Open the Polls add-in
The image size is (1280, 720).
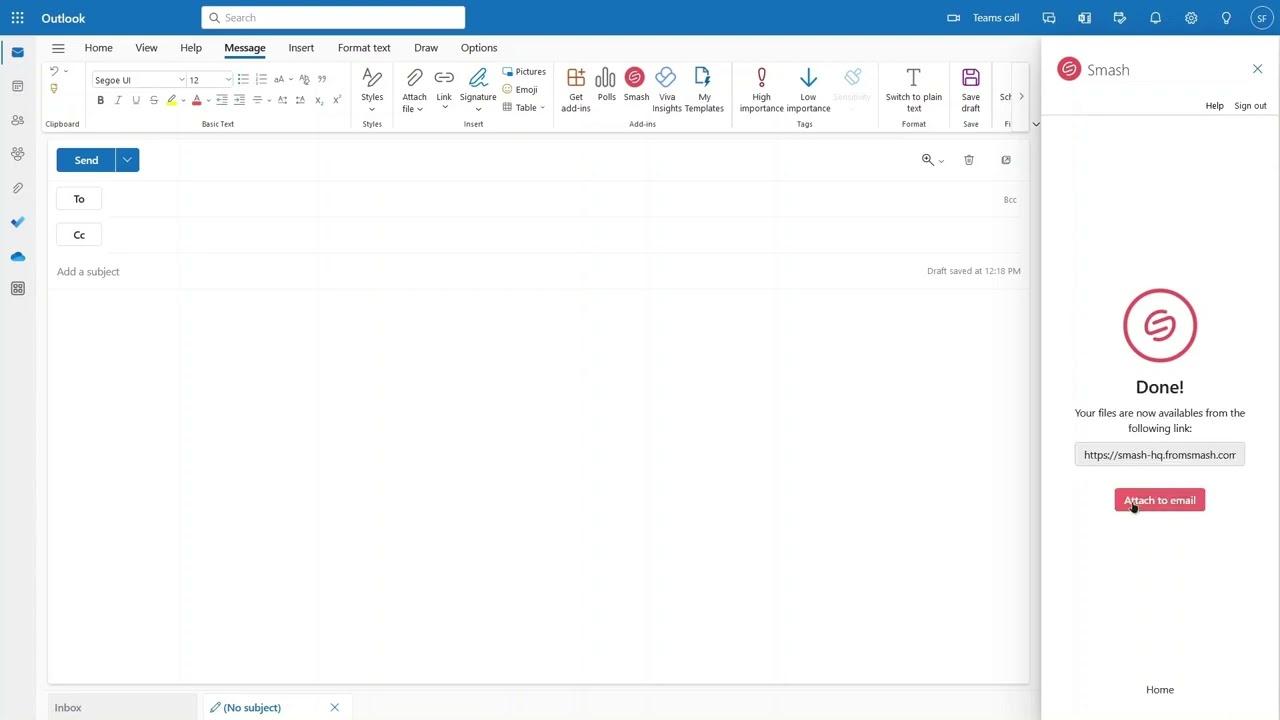(606, 85)
